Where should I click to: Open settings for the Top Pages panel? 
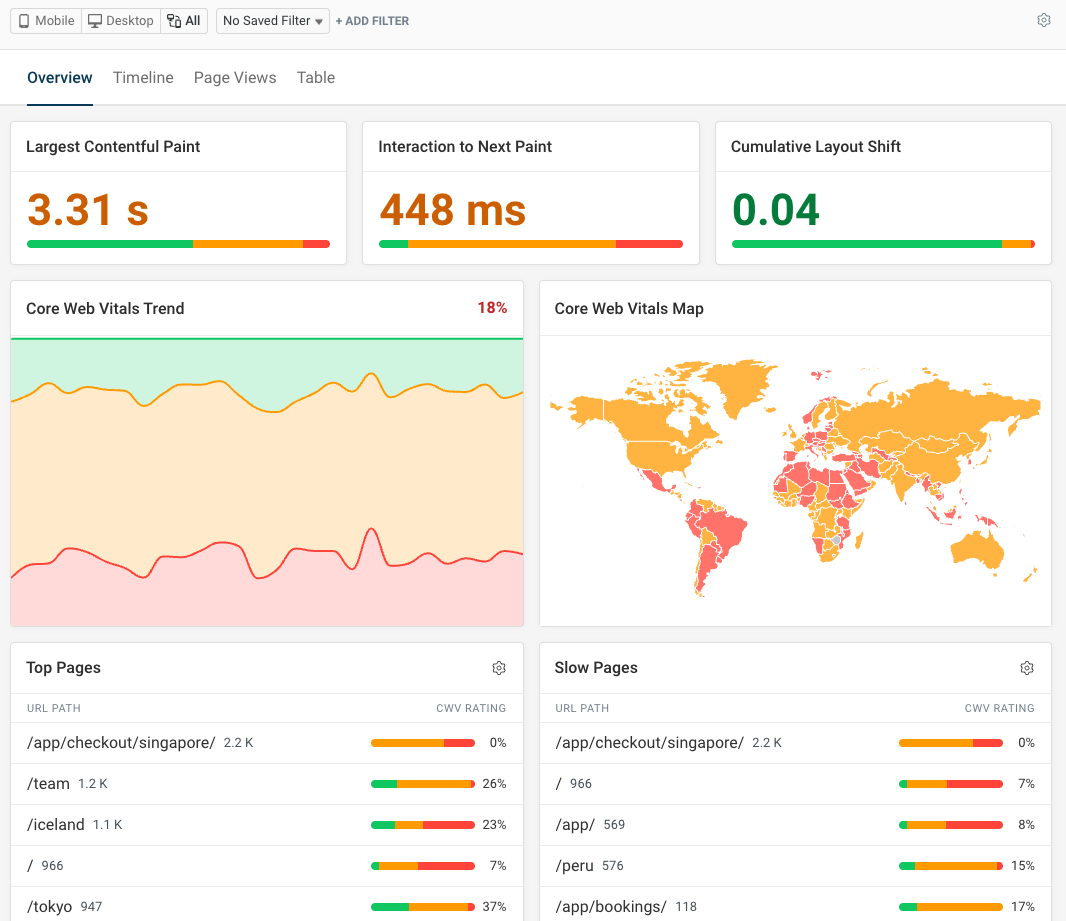pos(499,668)
